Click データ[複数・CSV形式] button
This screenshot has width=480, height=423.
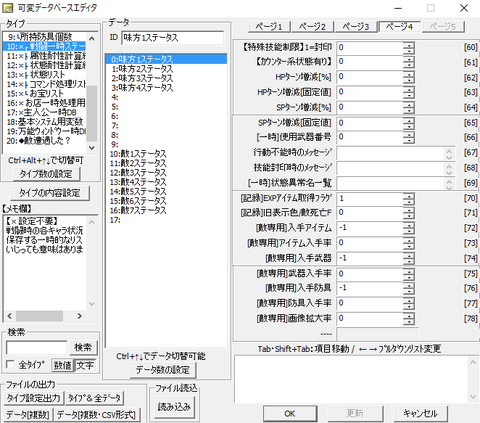coord(97,415)
